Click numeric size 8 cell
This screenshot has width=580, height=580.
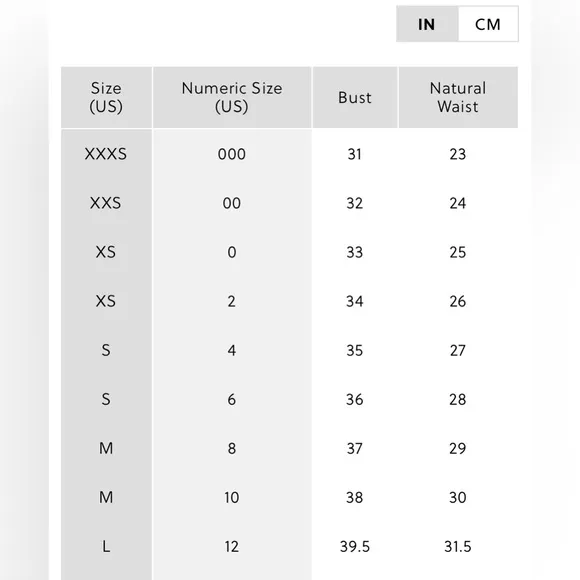(x=232, y=448)
